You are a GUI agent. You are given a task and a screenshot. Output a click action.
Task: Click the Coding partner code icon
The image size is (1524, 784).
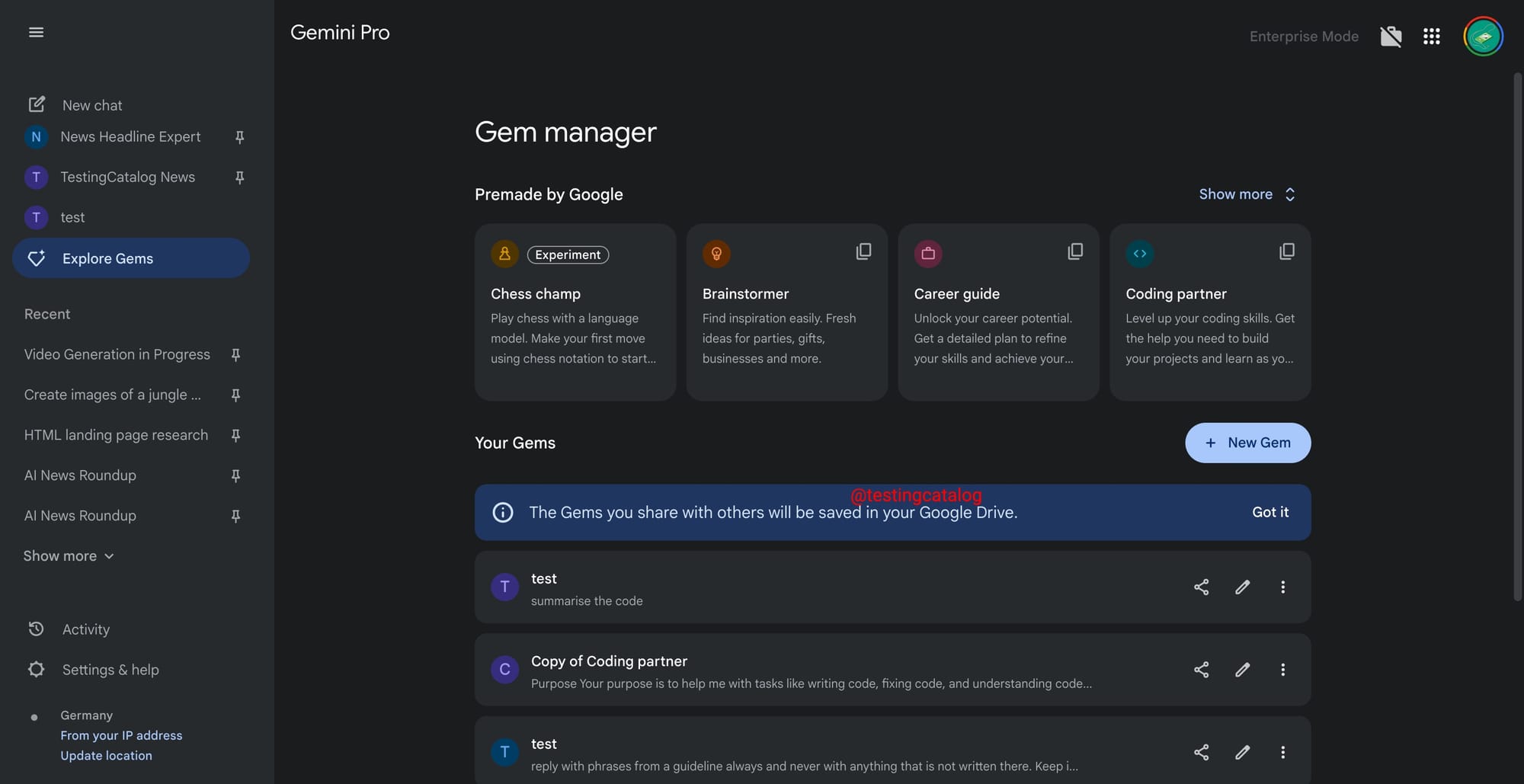pyautogui.click(x=1140, y=254)
